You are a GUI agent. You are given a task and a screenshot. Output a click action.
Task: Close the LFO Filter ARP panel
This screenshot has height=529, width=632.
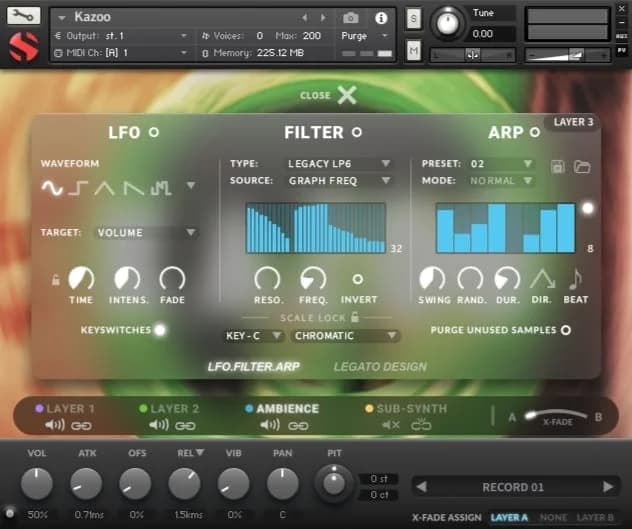point(345,95)
